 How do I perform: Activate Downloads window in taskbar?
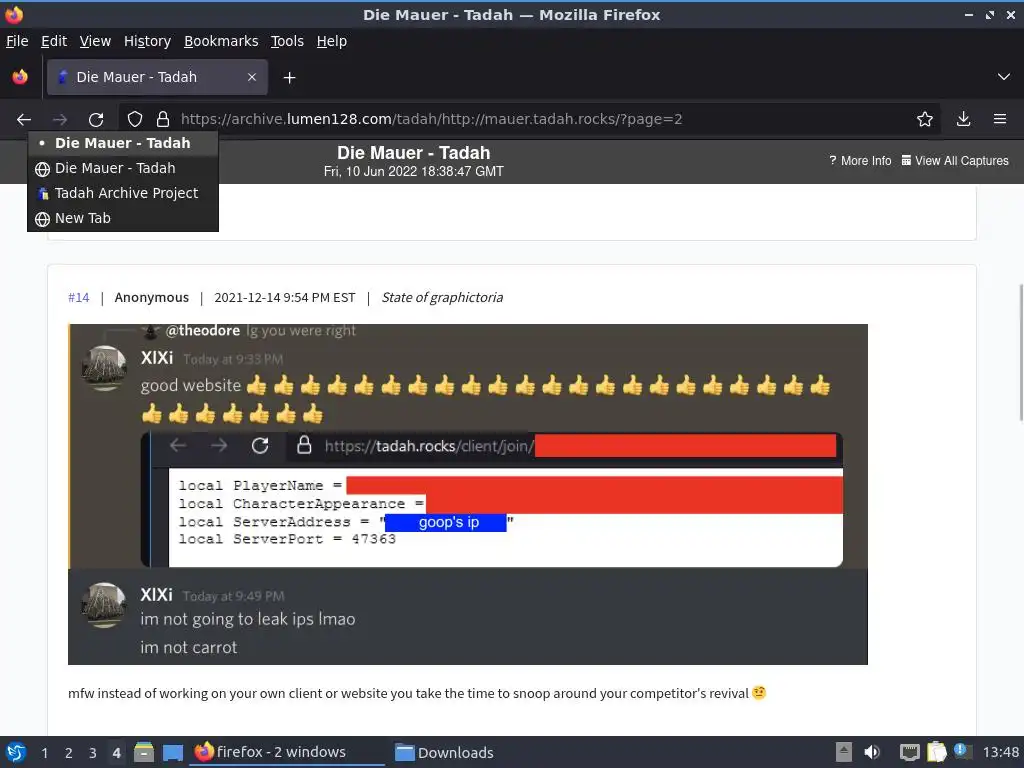tap(444, 752)
